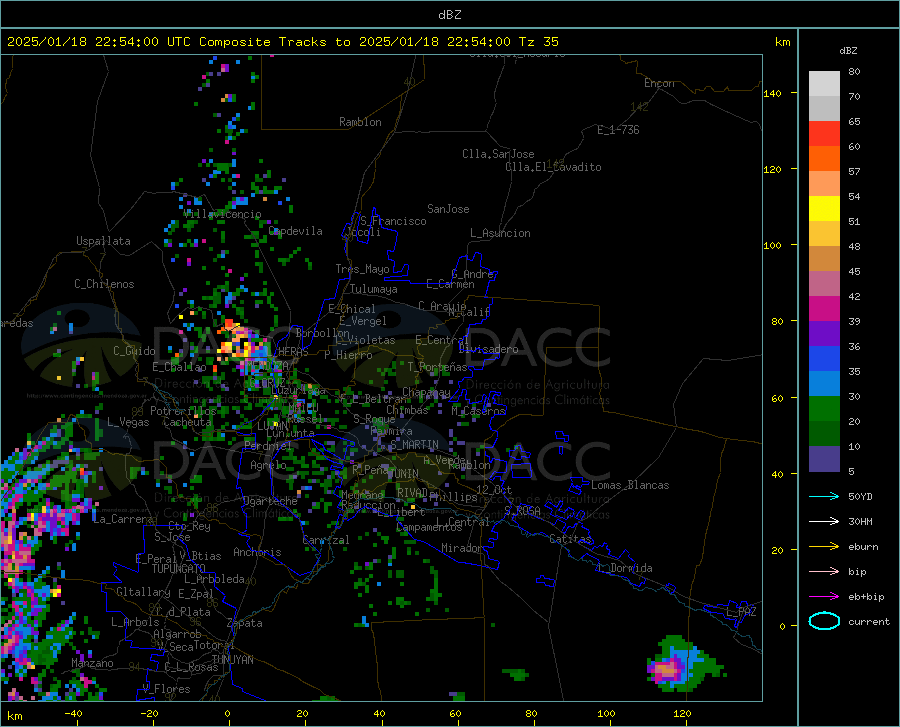
Task: Select the 42 dBZ magenta legend swatch
Action: coord(824,309)
